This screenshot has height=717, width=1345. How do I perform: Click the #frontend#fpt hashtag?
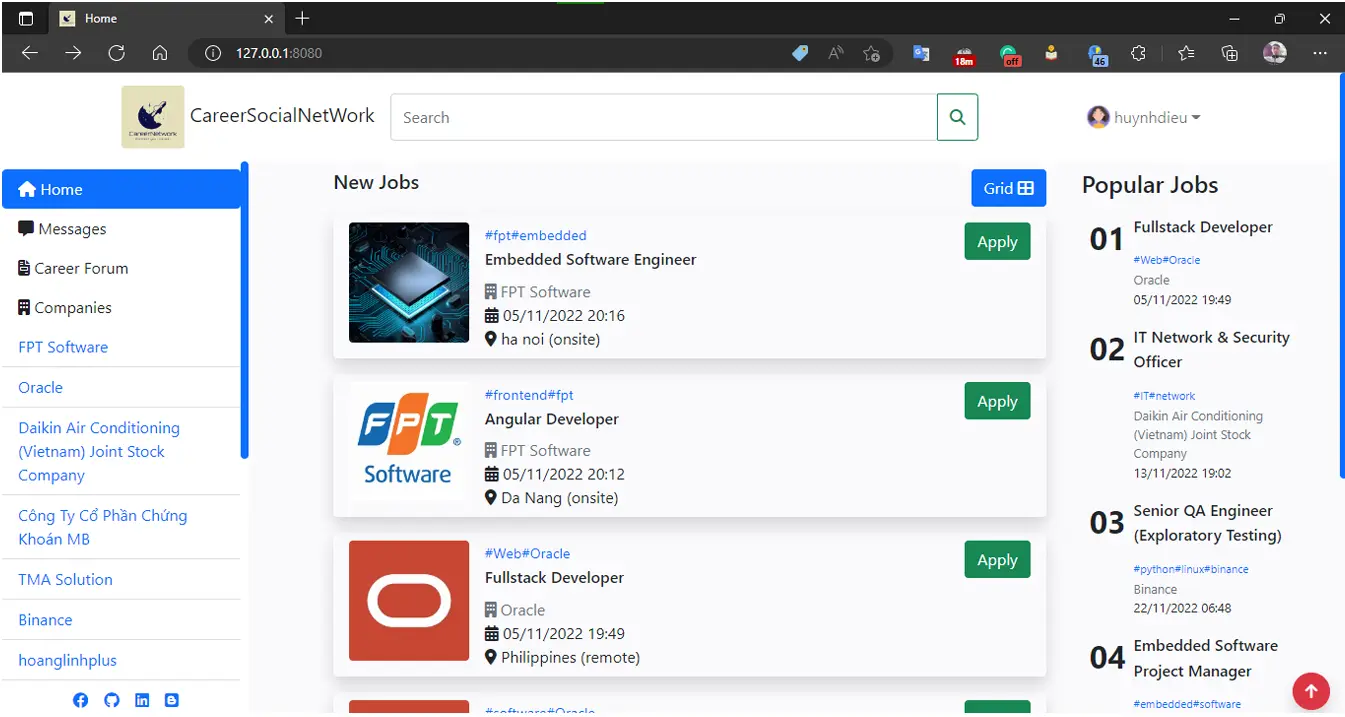click(x=529, y=395)
